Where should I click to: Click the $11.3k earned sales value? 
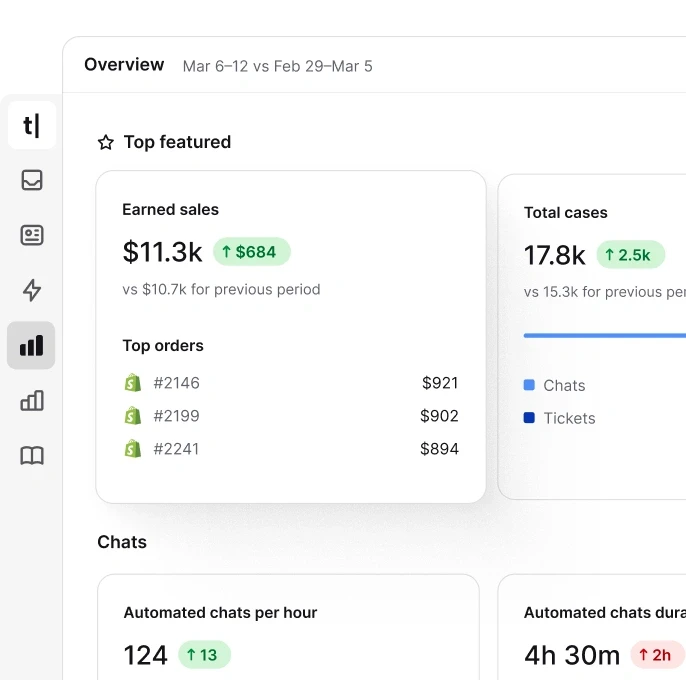pos(162,252)
